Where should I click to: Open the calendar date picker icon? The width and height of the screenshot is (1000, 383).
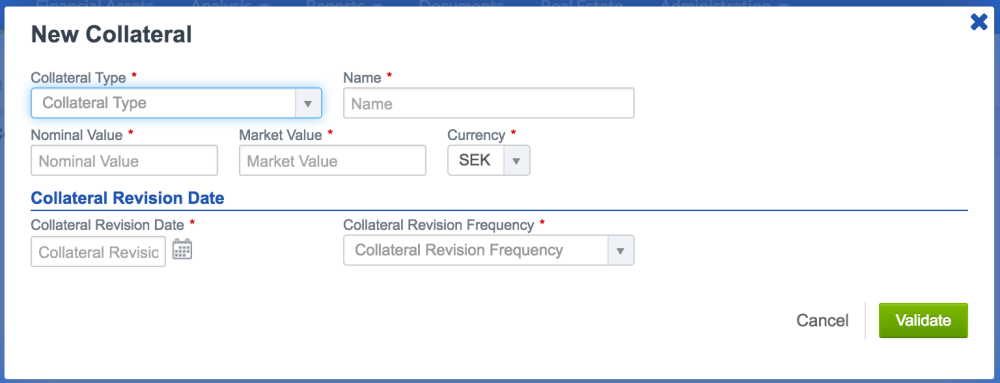(x=182, y=249)
